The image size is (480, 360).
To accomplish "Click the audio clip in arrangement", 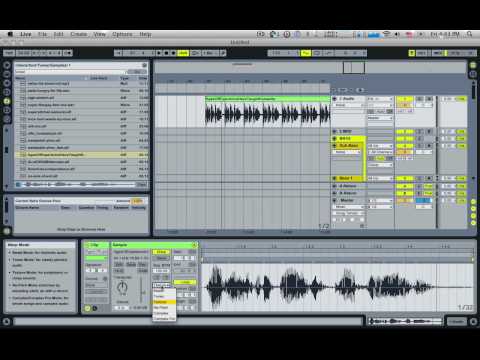I will [267, 112].
